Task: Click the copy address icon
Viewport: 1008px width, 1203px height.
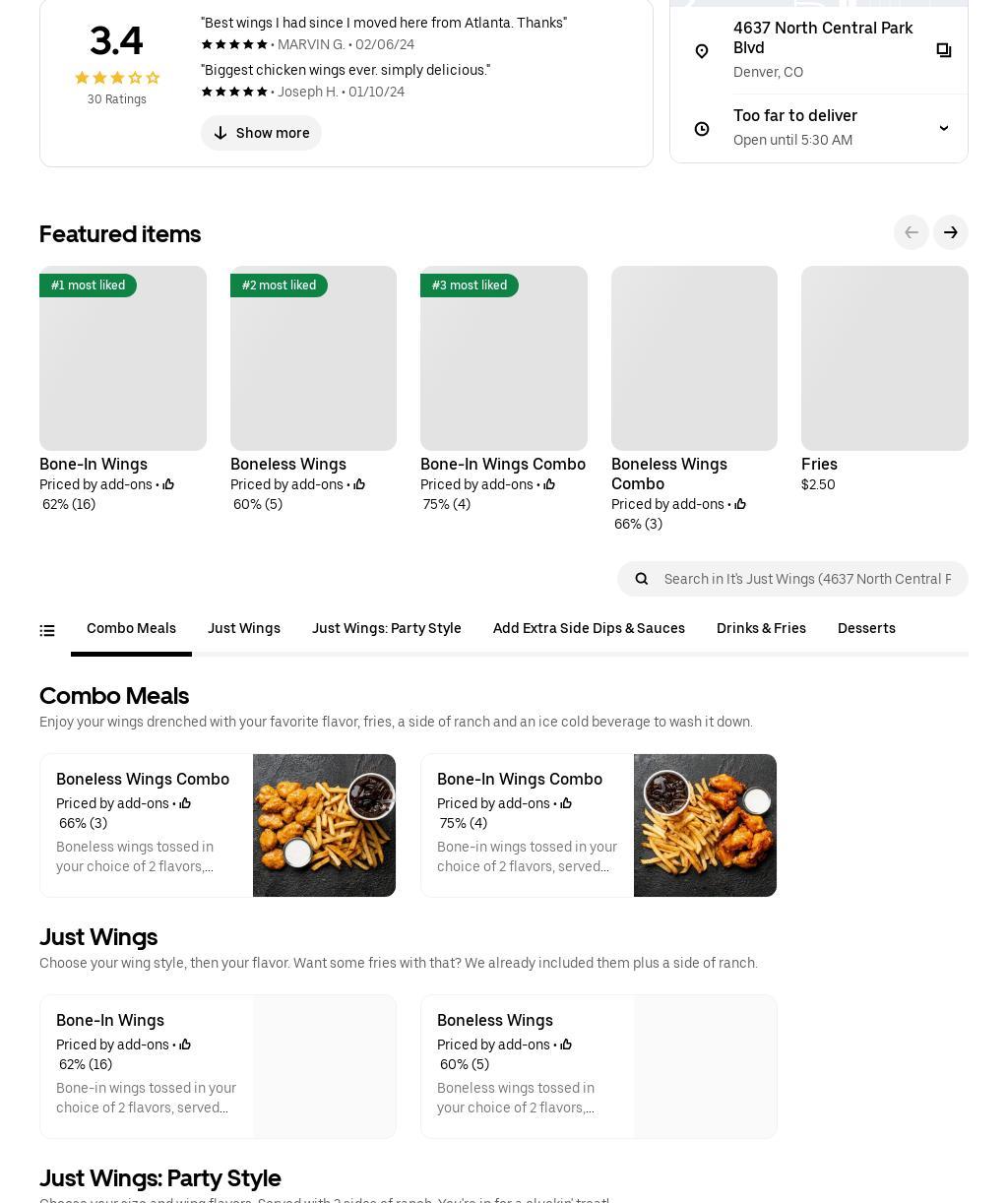Action: pos(943,50)
